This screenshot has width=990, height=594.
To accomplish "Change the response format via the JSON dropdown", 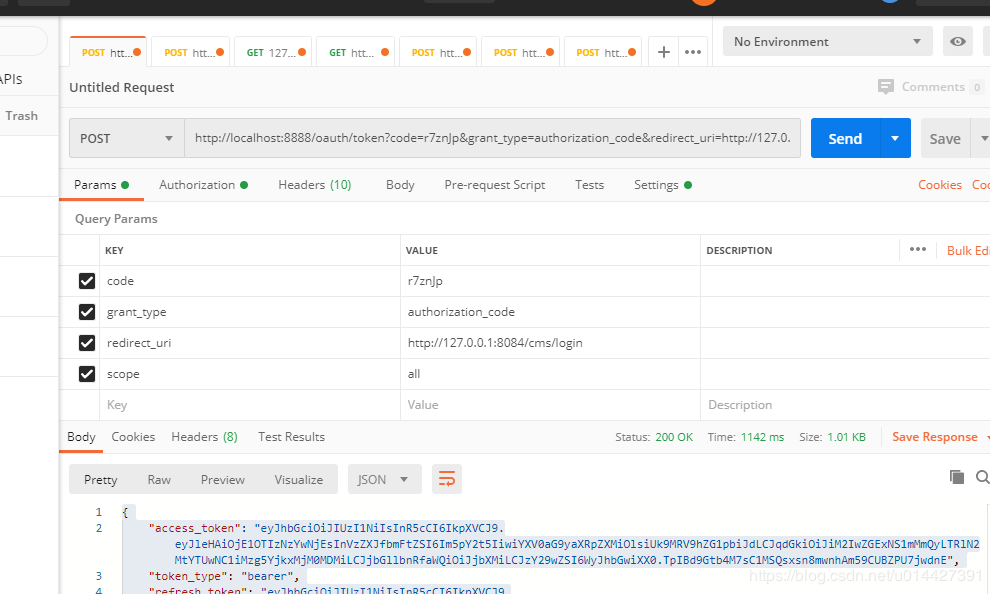I will [384, 478].
